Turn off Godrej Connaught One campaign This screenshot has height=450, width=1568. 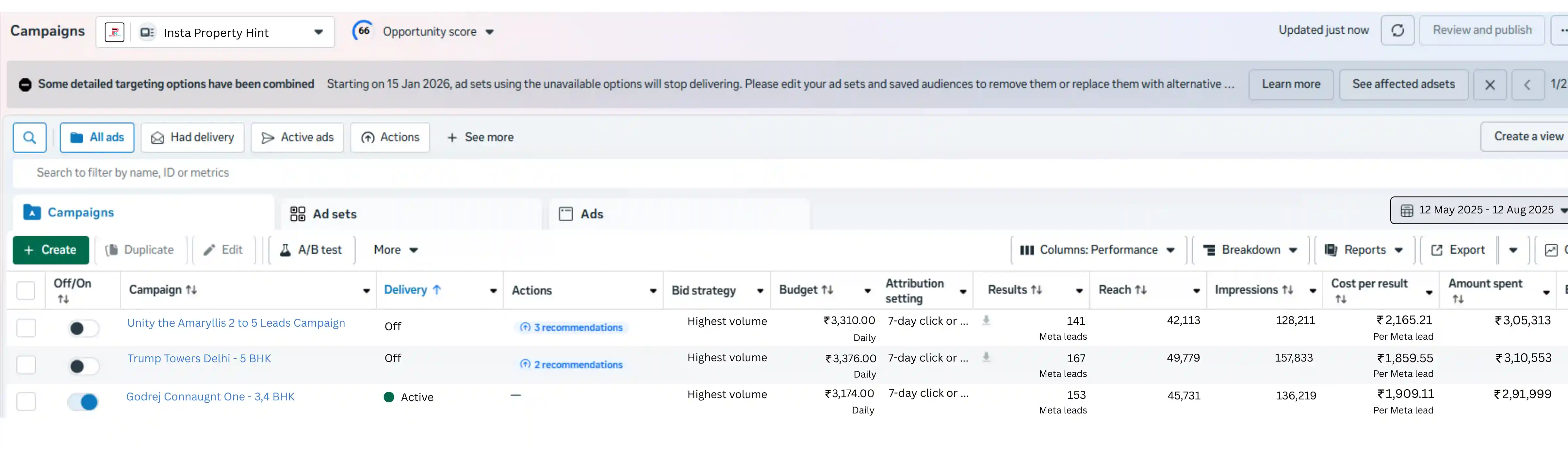click(83, 402)
